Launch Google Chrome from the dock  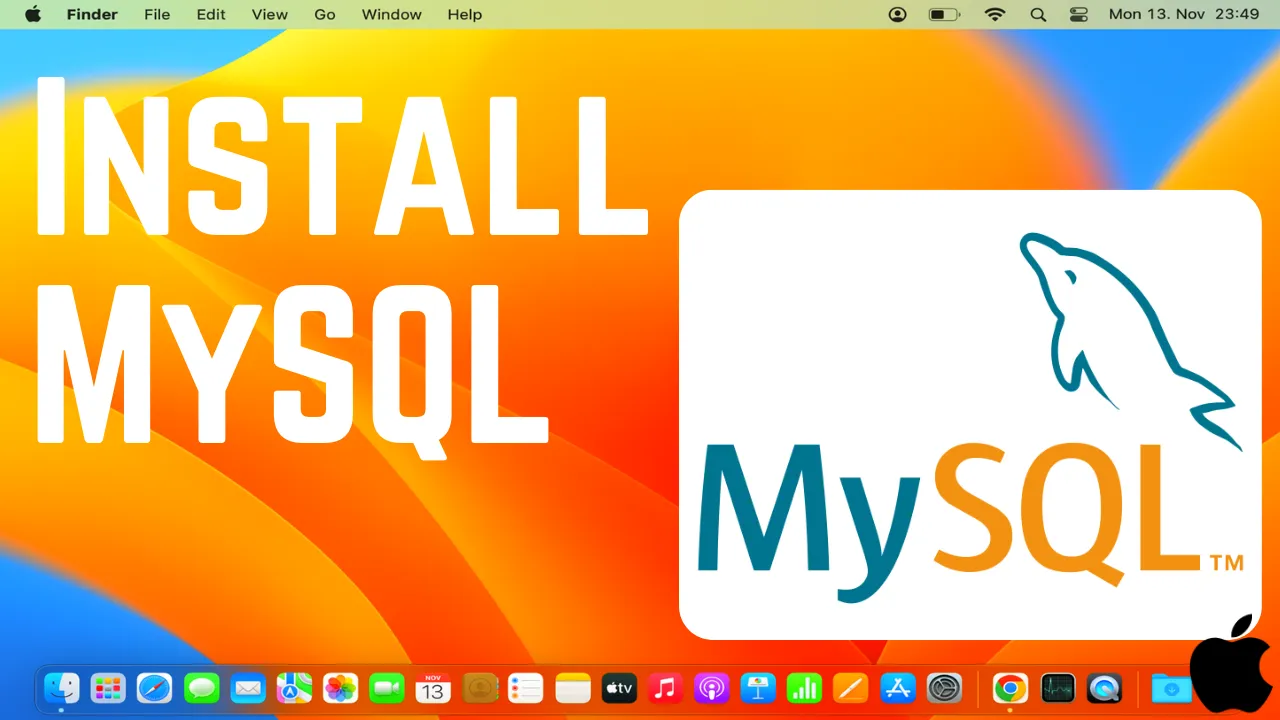click(1010, 688)
